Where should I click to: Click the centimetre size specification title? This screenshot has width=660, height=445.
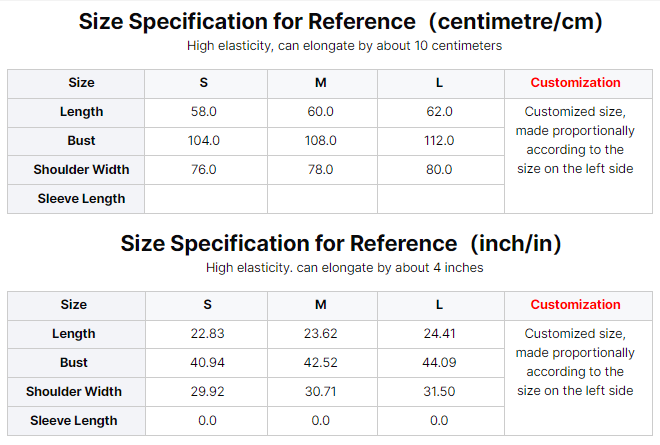(340, 22)
